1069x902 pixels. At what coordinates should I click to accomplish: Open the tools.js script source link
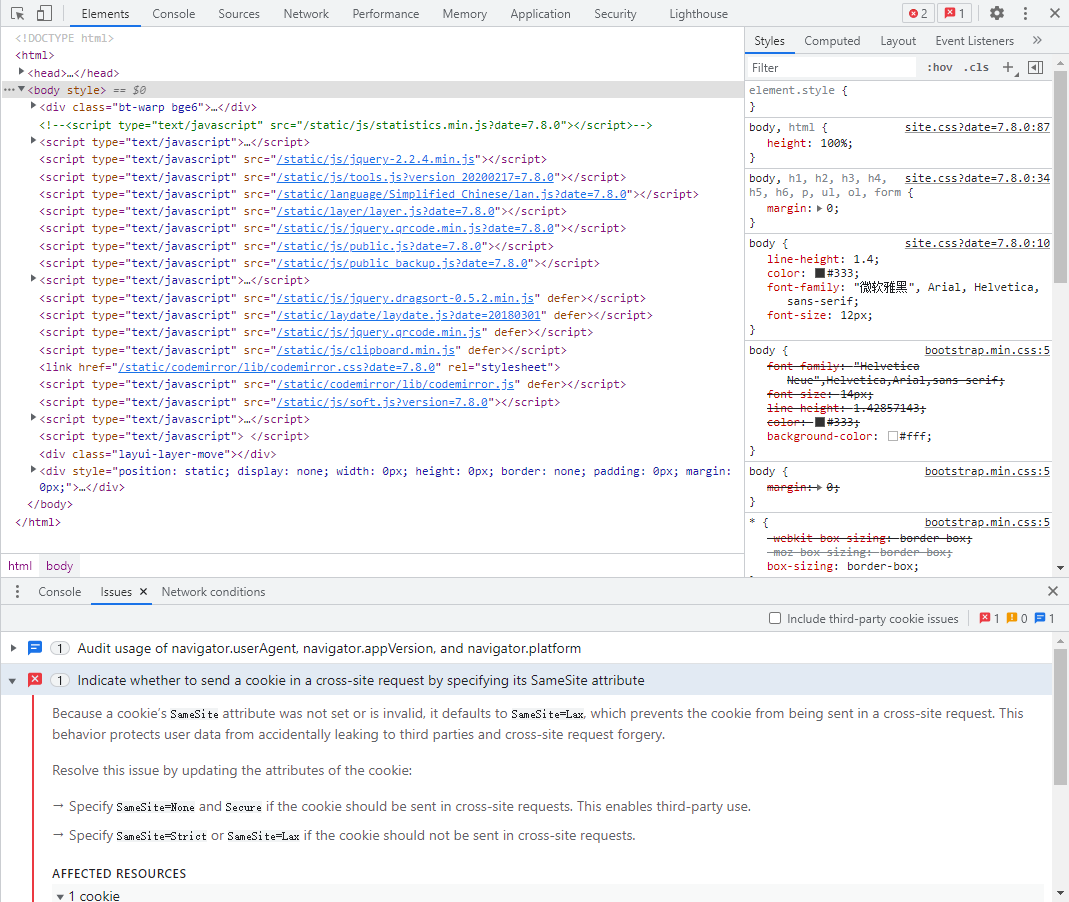click(x=415, y=177)
